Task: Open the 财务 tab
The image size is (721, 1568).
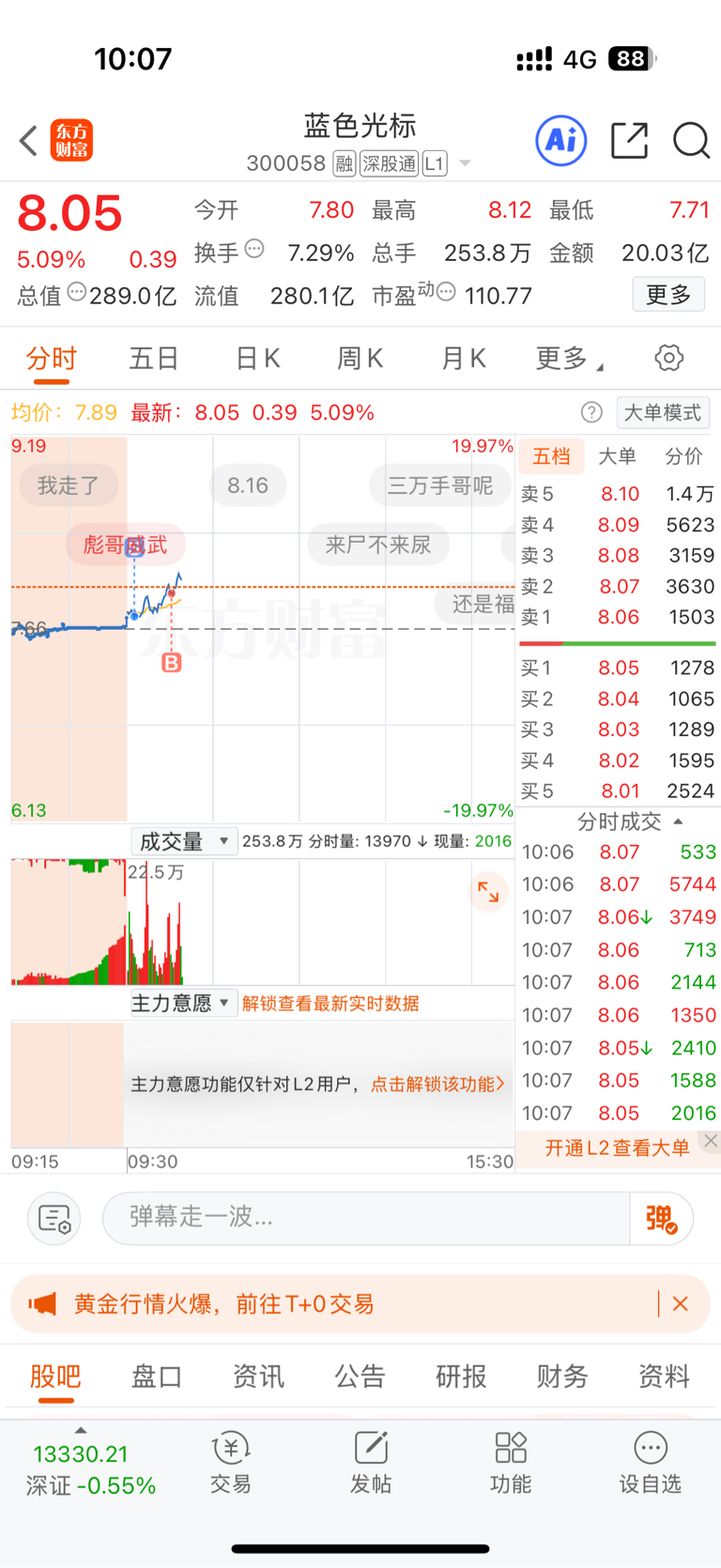Action: 562,1376
